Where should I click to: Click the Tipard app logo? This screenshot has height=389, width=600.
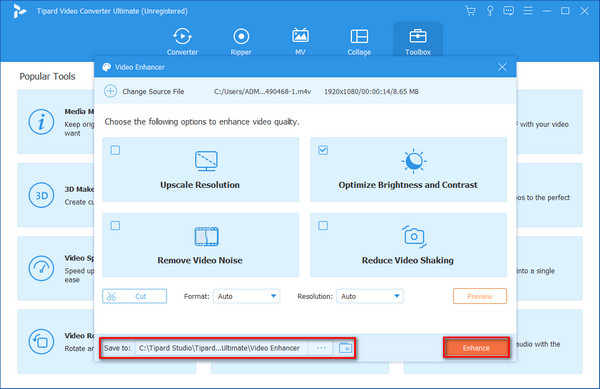(x=19, y=11)
